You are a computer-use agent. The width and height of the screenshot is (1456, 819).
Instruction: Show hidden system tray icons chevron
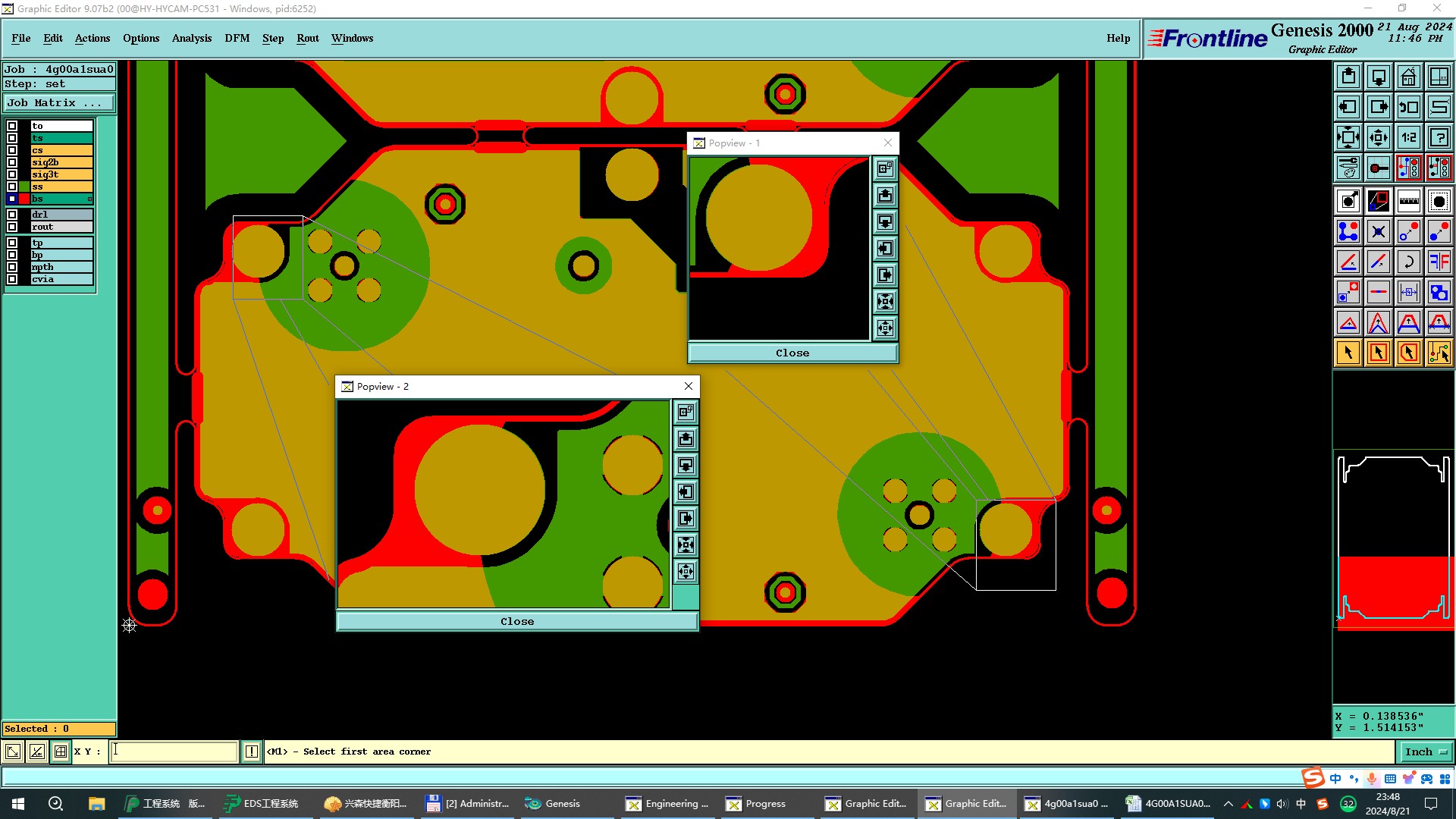pos(1228,804)
